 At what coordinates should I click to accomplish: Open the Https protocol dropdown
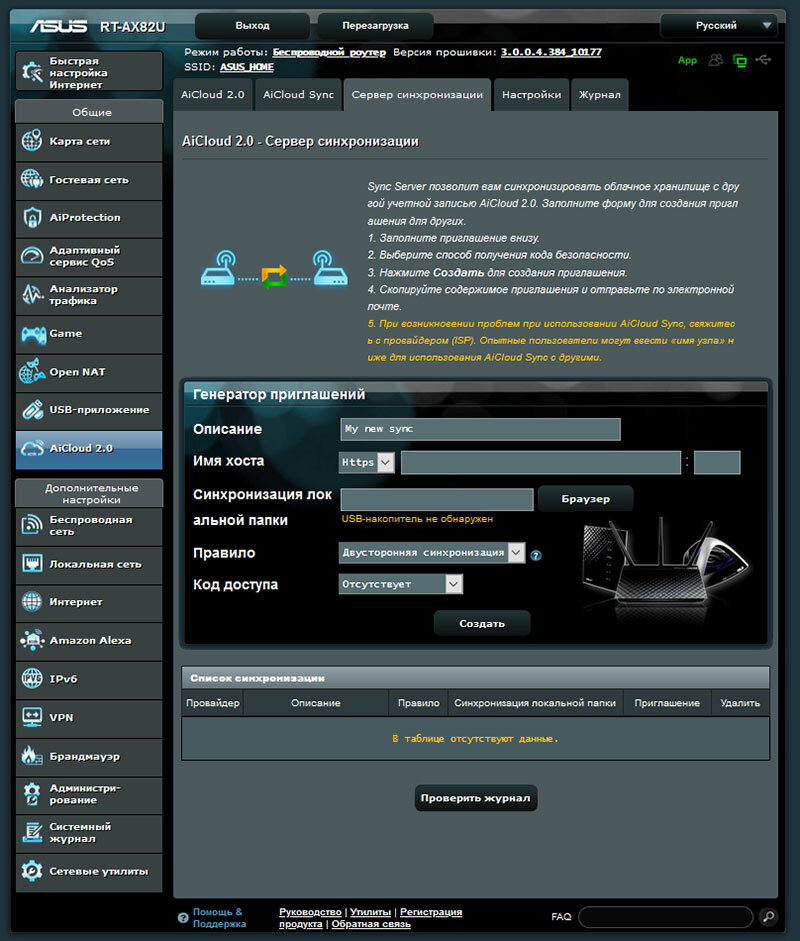367,462
